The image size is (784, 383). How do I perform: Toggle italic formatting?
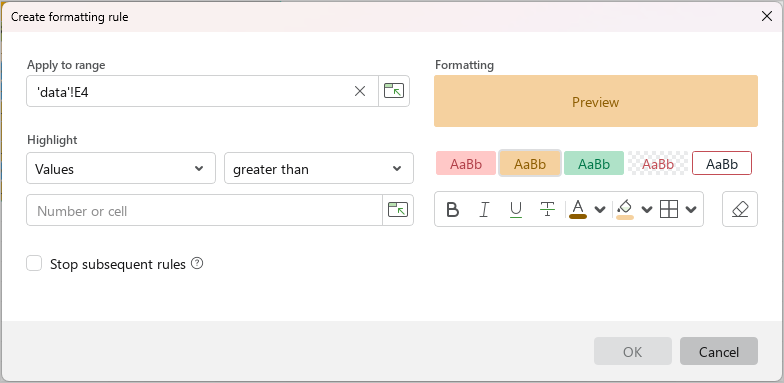click(x=484, y=210)
